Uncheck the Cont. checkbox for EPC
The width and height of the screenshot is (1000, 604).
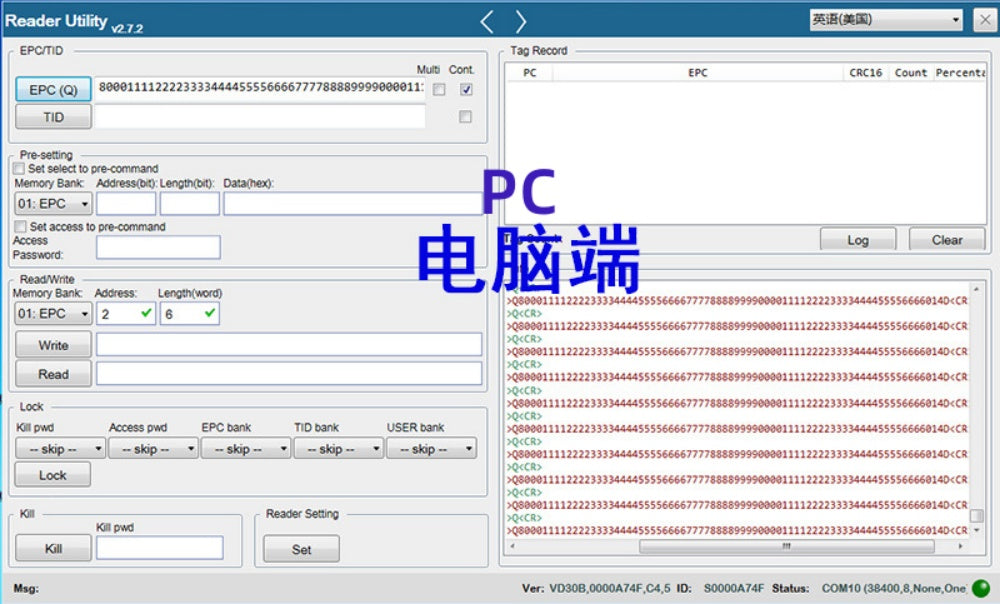[465, 89]
